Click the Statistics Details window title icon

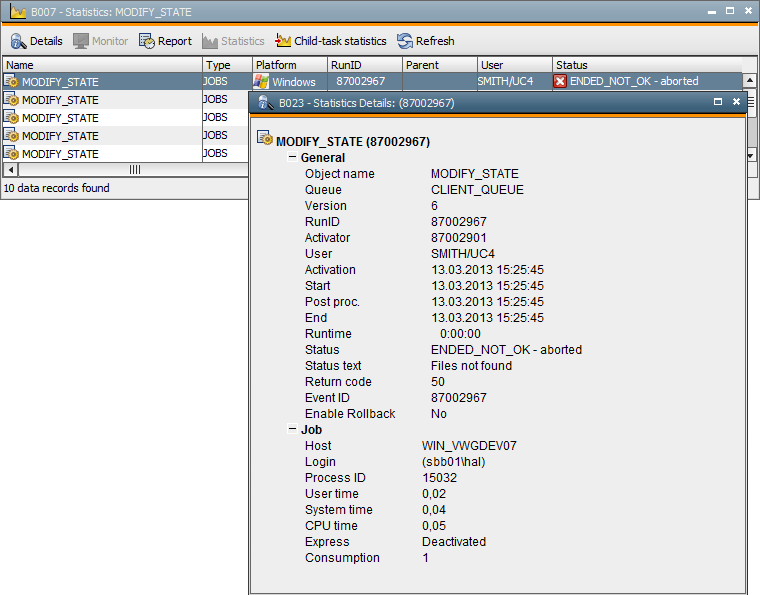click(265, 103)
